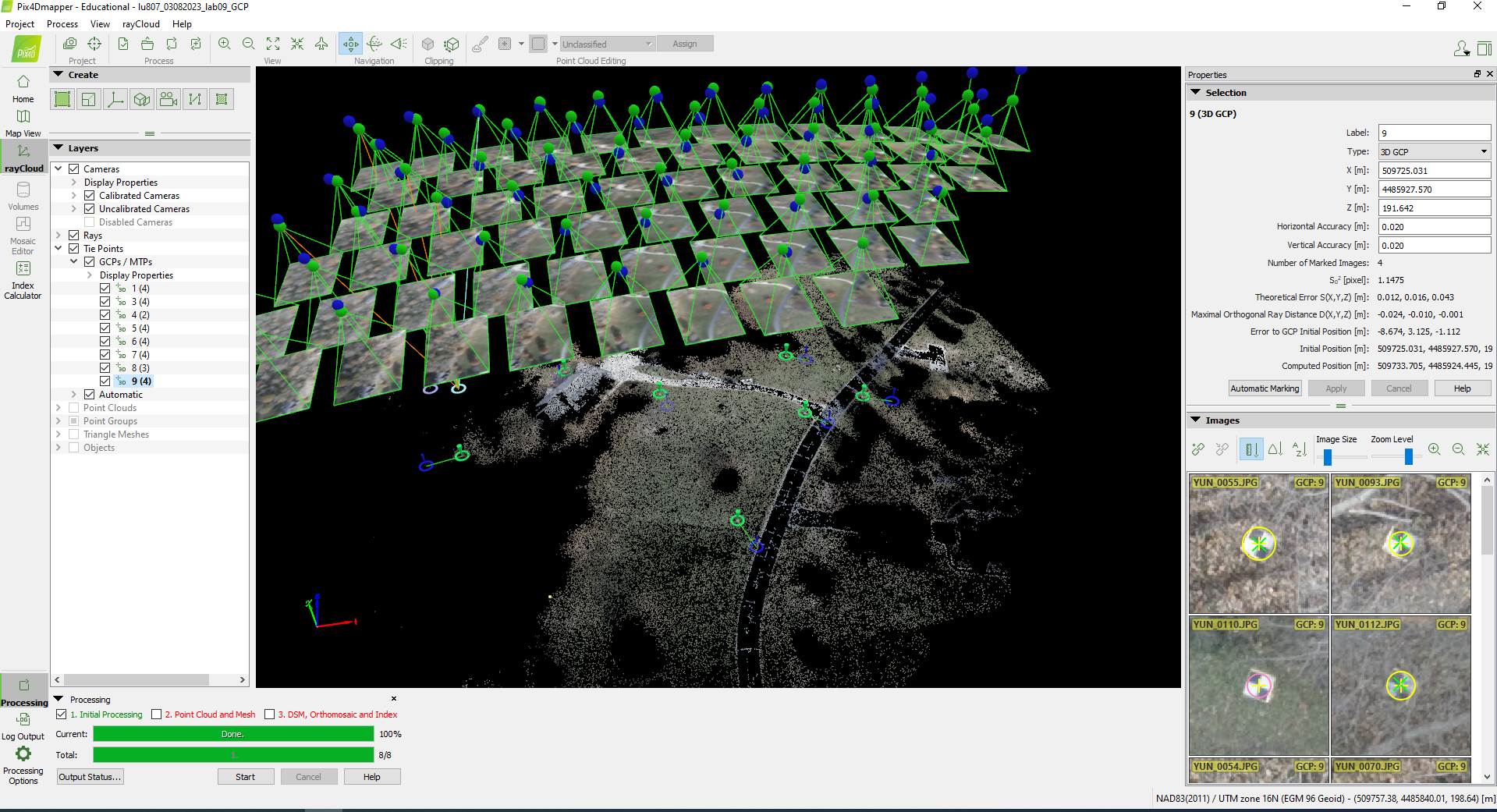
Task: Toggle Calibrated Cameras checkbox
Action: pos(90,196)
